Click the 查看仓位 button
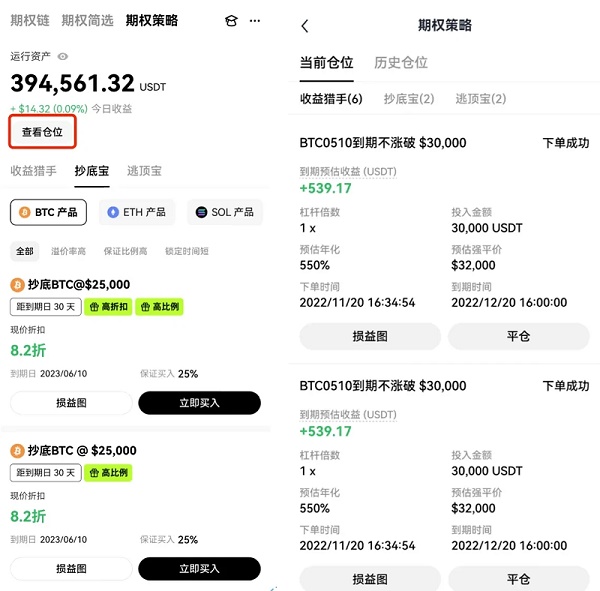 point(42,132)
